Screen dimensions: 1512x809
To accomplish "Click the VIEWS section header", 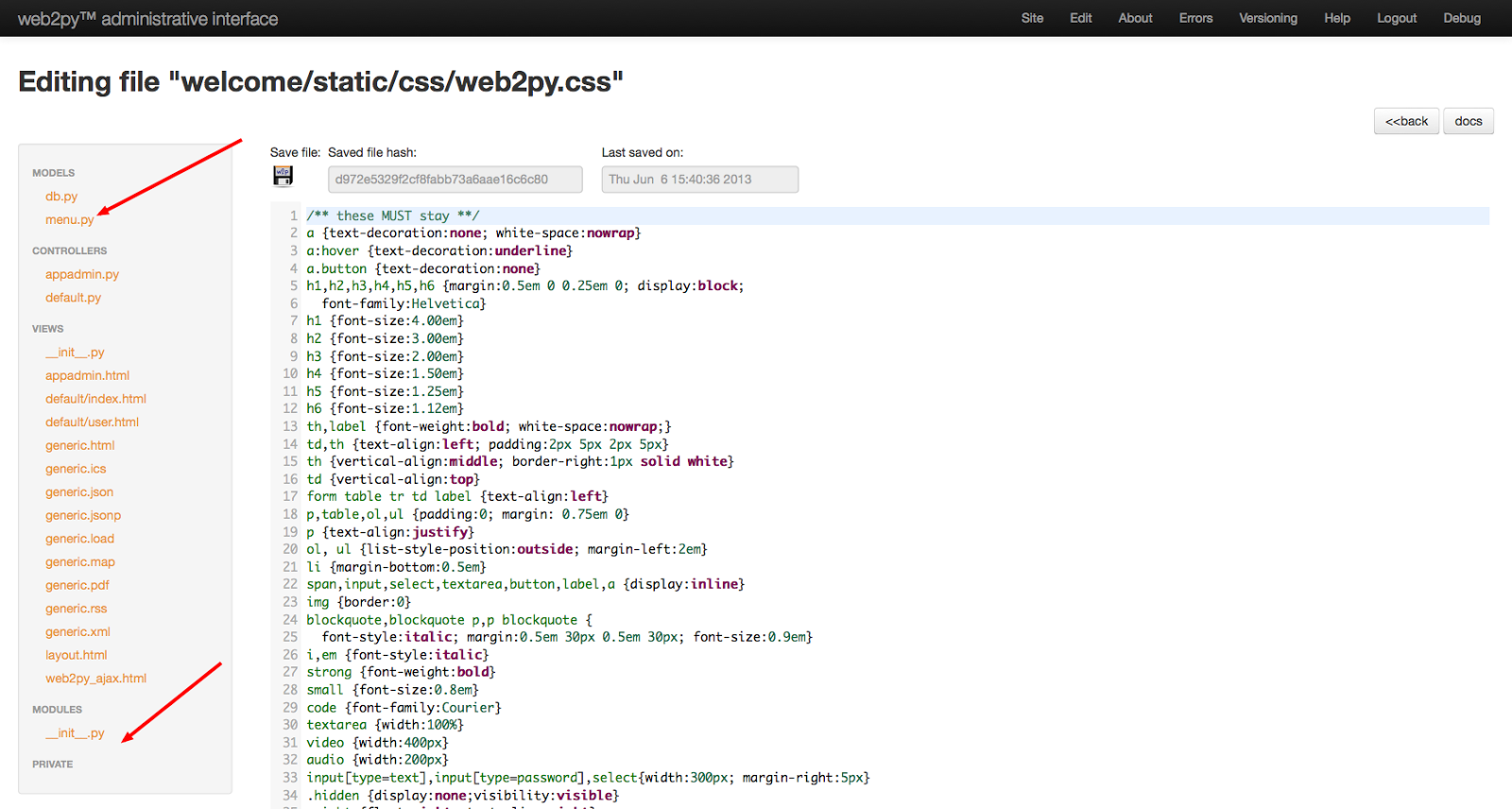I will (x=47, y=329).
